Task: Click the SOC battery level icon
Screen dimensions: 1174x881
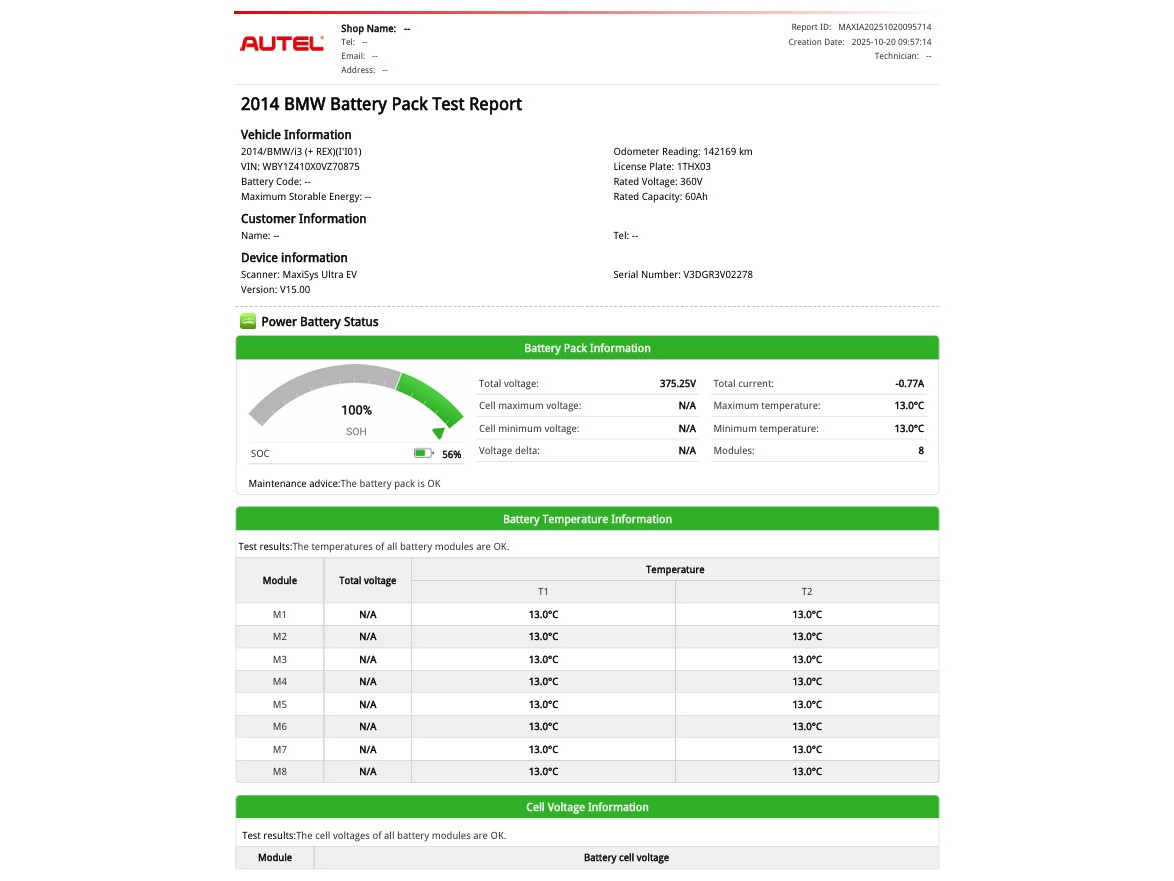Action: coord(423,454)
